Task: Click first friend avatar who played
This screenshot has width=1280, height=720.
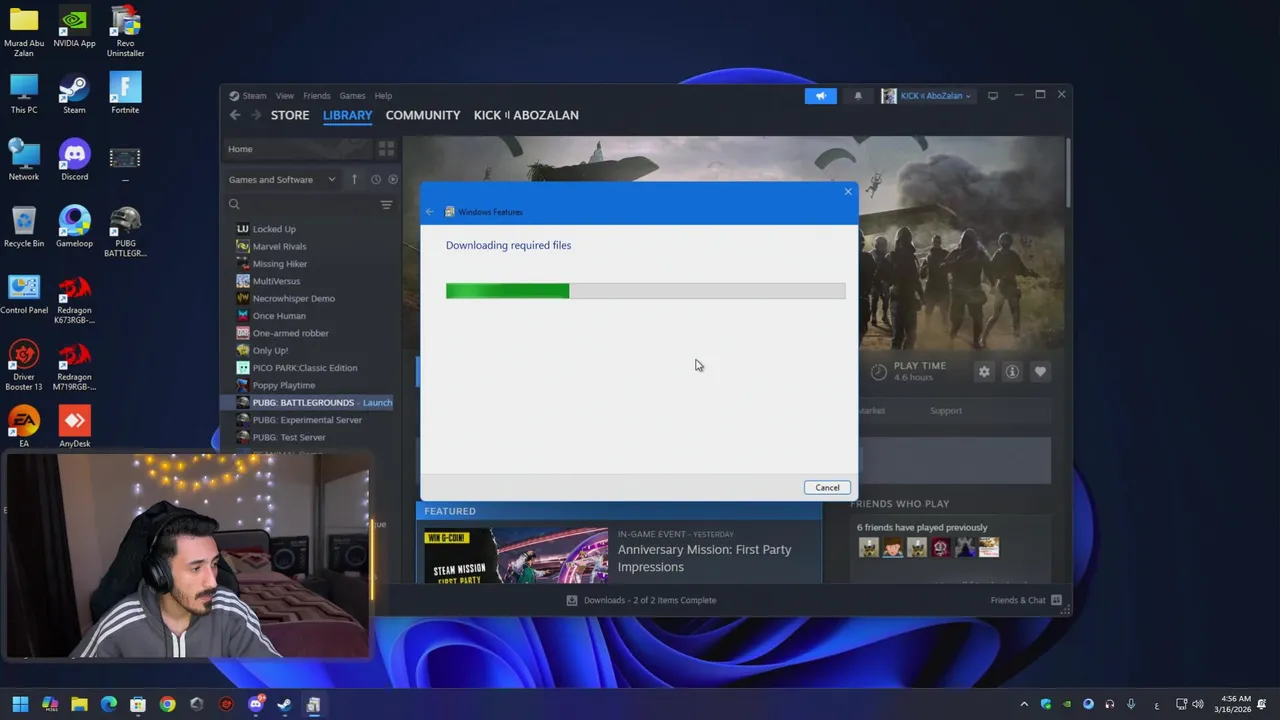Action: [x=868, y=547]
